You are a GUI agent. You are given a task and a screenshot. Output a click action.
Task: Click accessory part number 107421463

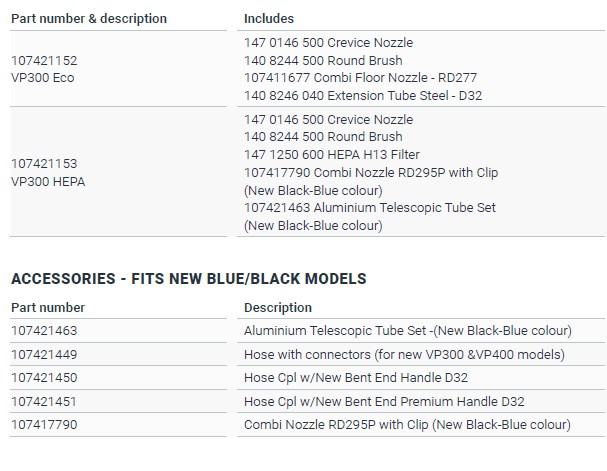44,331
